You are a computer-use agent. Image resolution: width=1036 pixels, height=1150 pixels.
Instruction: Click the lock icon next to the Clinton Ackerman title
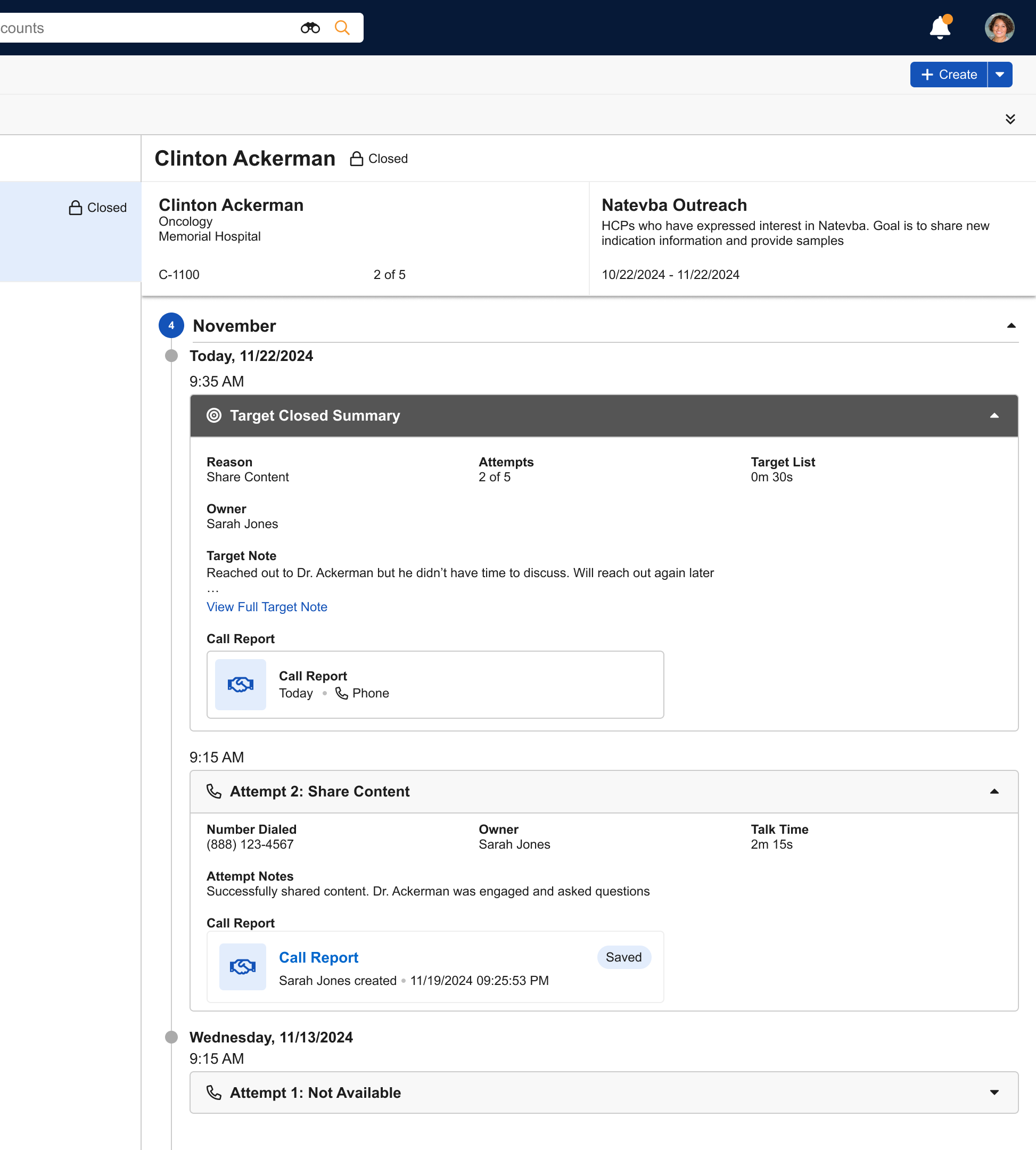tap(356, 159)
